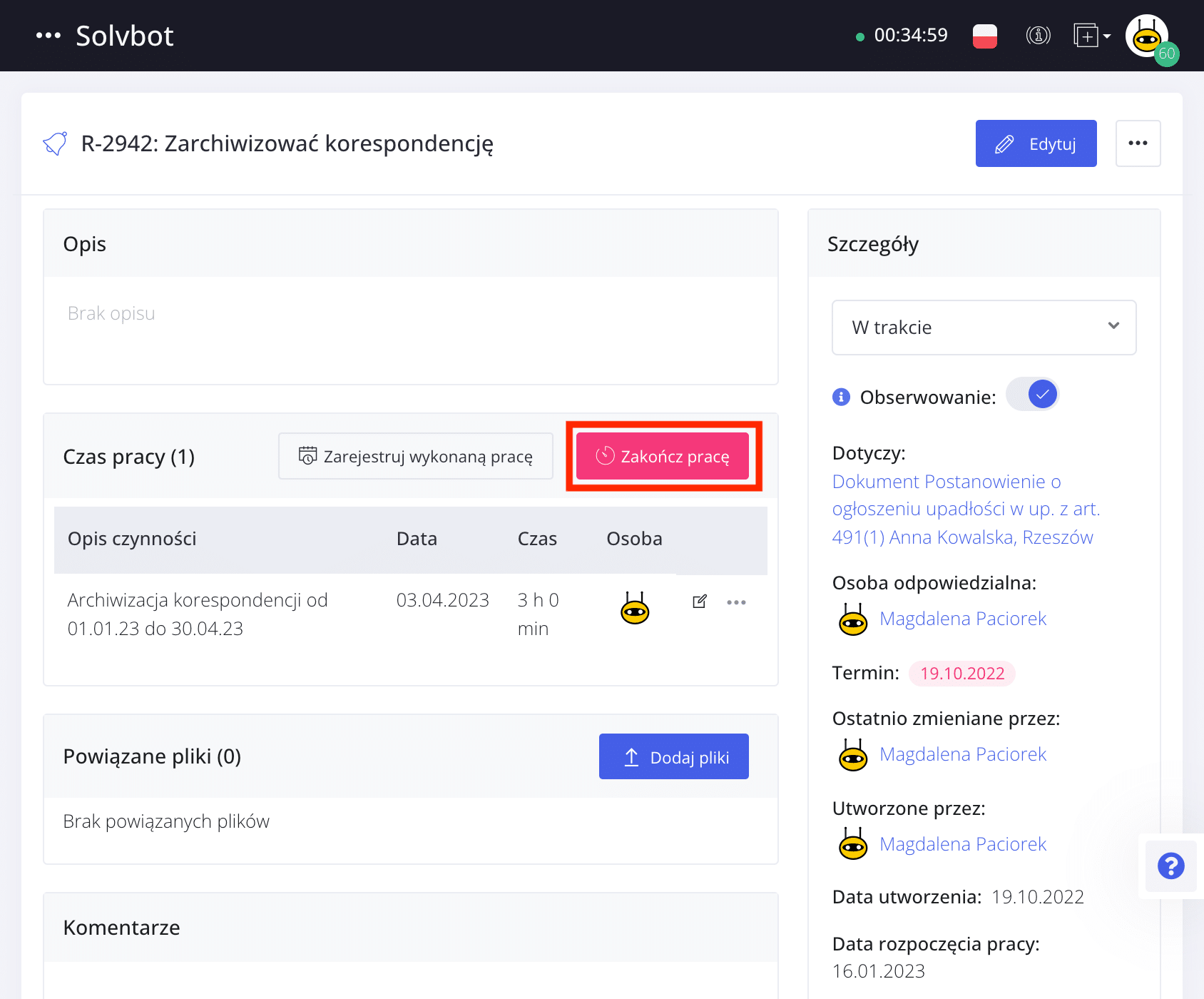Open the three-dot menu beside Solvbot logo

(48, 36)
